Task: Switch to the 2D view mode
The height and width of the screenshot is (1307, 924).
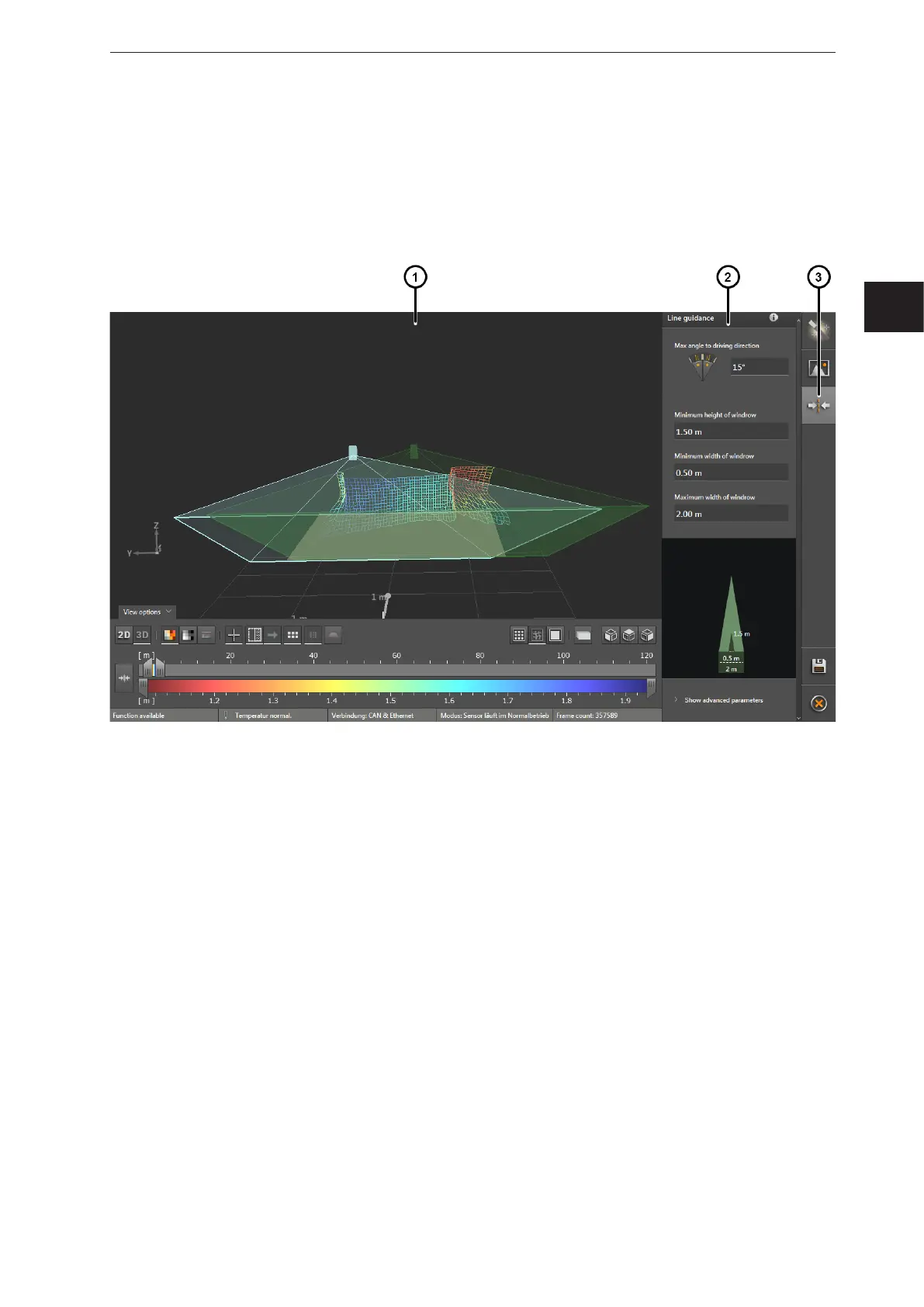Action: (124, 635)
